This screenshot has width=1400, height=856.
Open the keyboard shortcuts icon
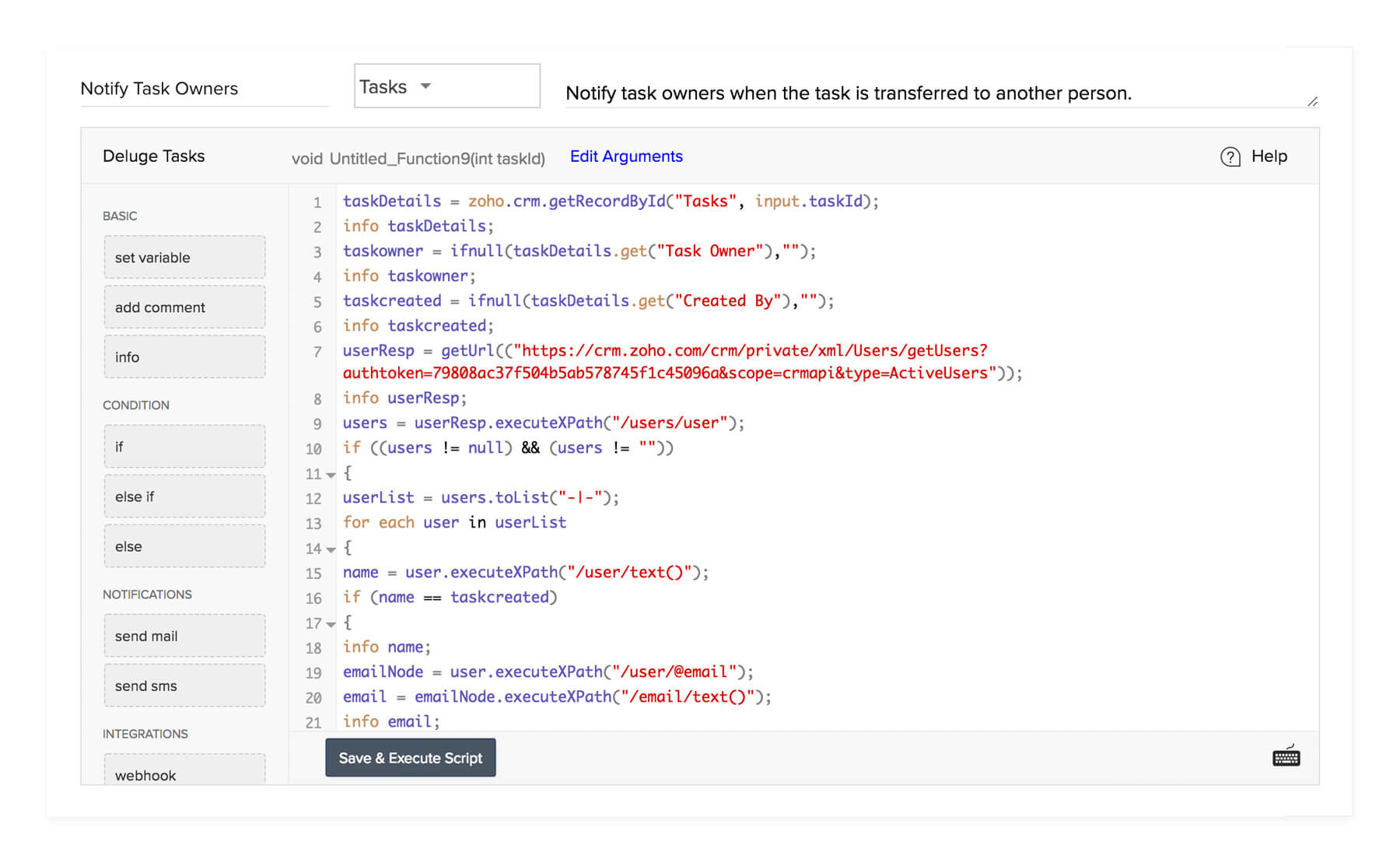click(x=1286, y=756)
